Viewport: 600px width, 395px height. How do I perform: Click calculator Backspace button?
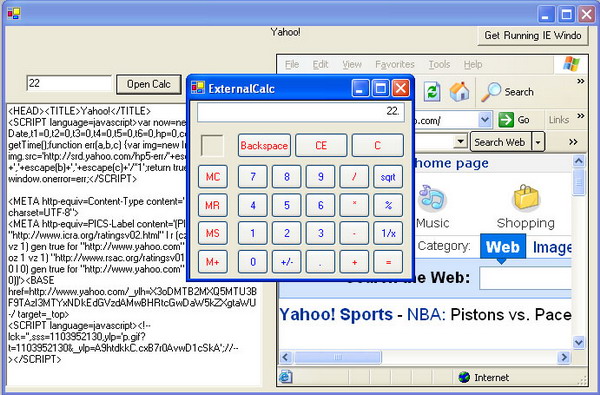[264, 145]
